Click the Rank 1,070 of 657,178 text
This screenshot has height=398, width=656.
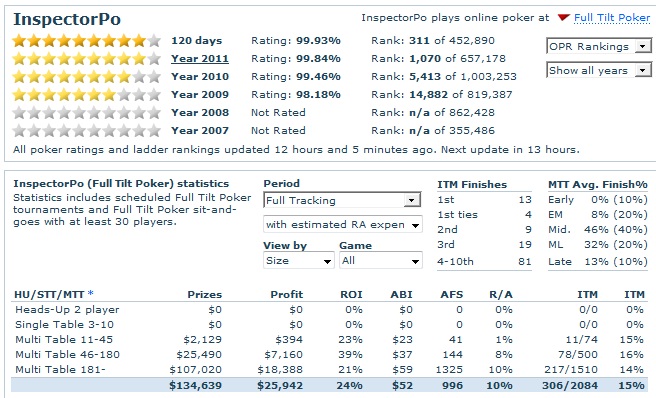[438, 59]
